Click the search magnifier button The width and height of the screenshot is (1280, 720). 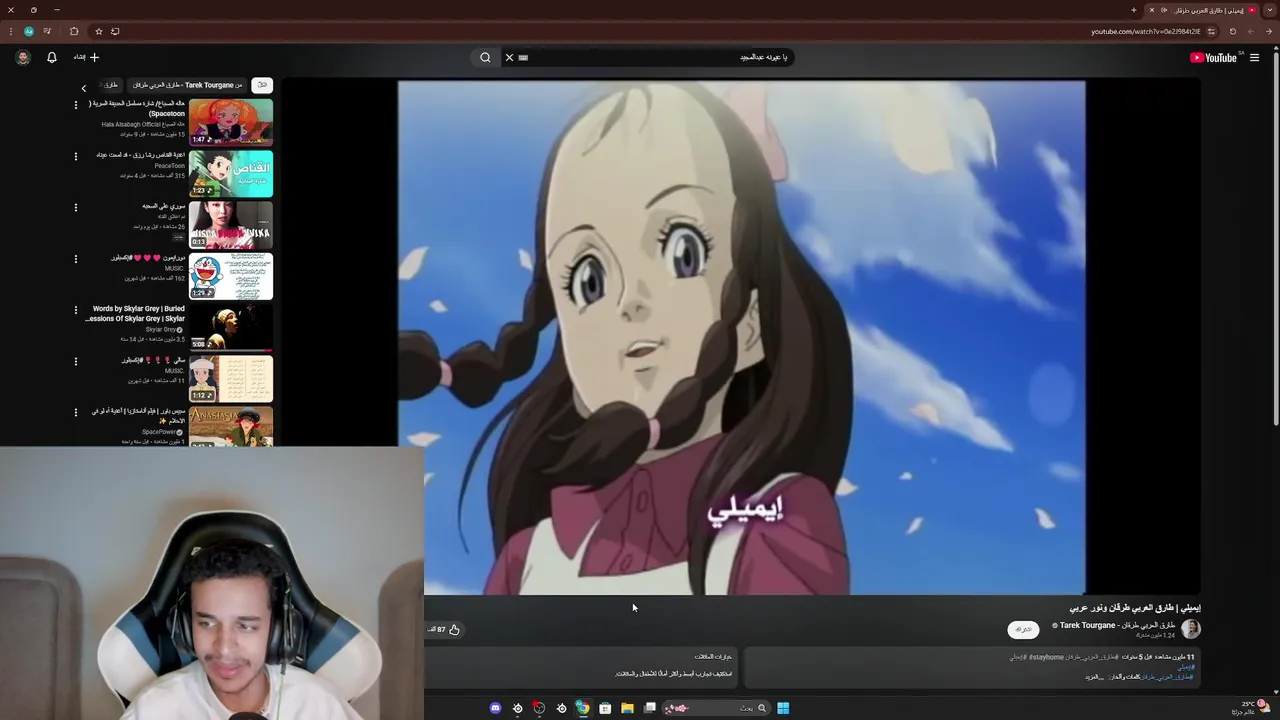(x=485, y=58)
